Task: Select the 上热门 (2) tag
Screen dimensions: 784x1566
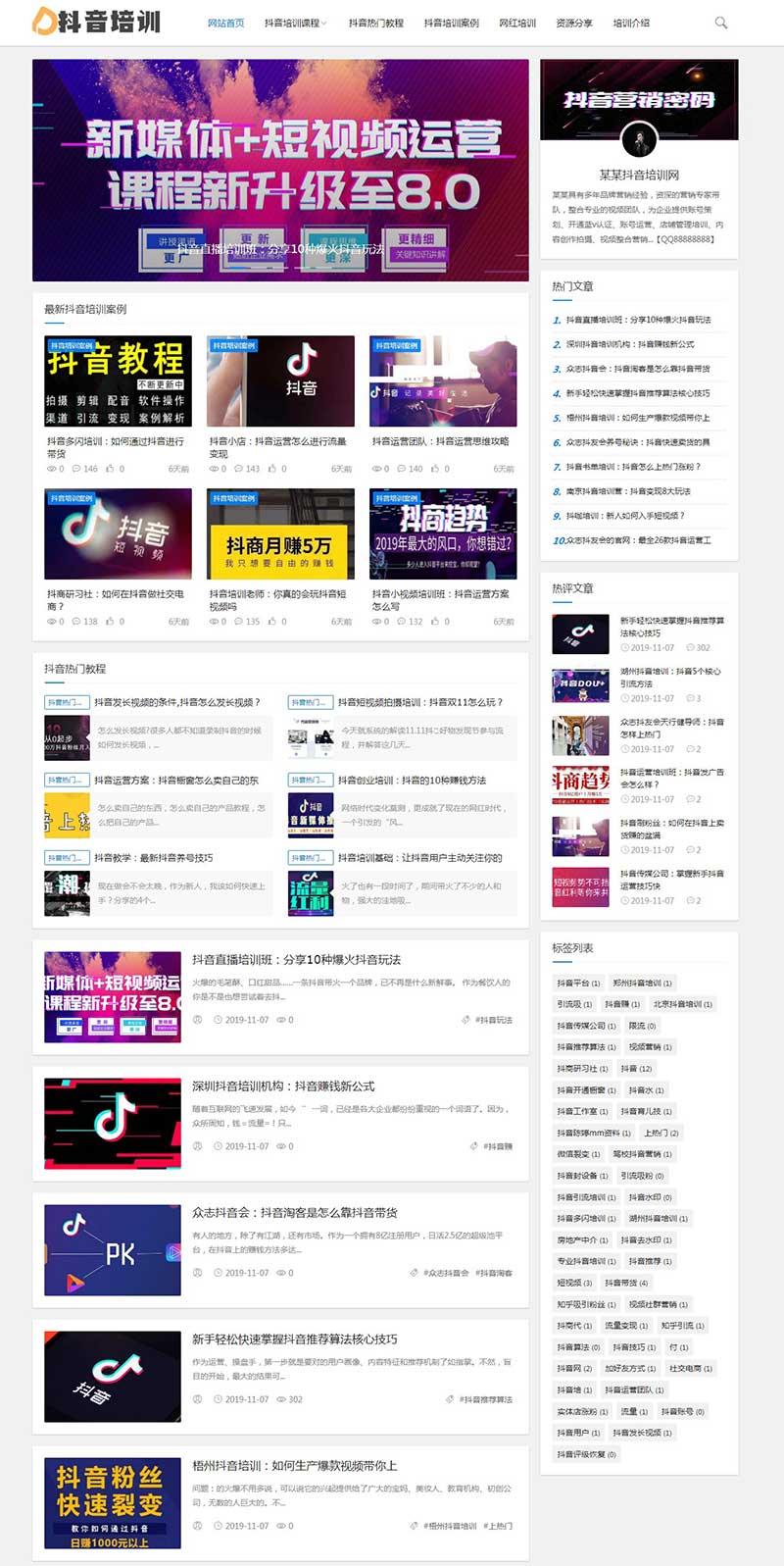Action: tap(661, 1133)
